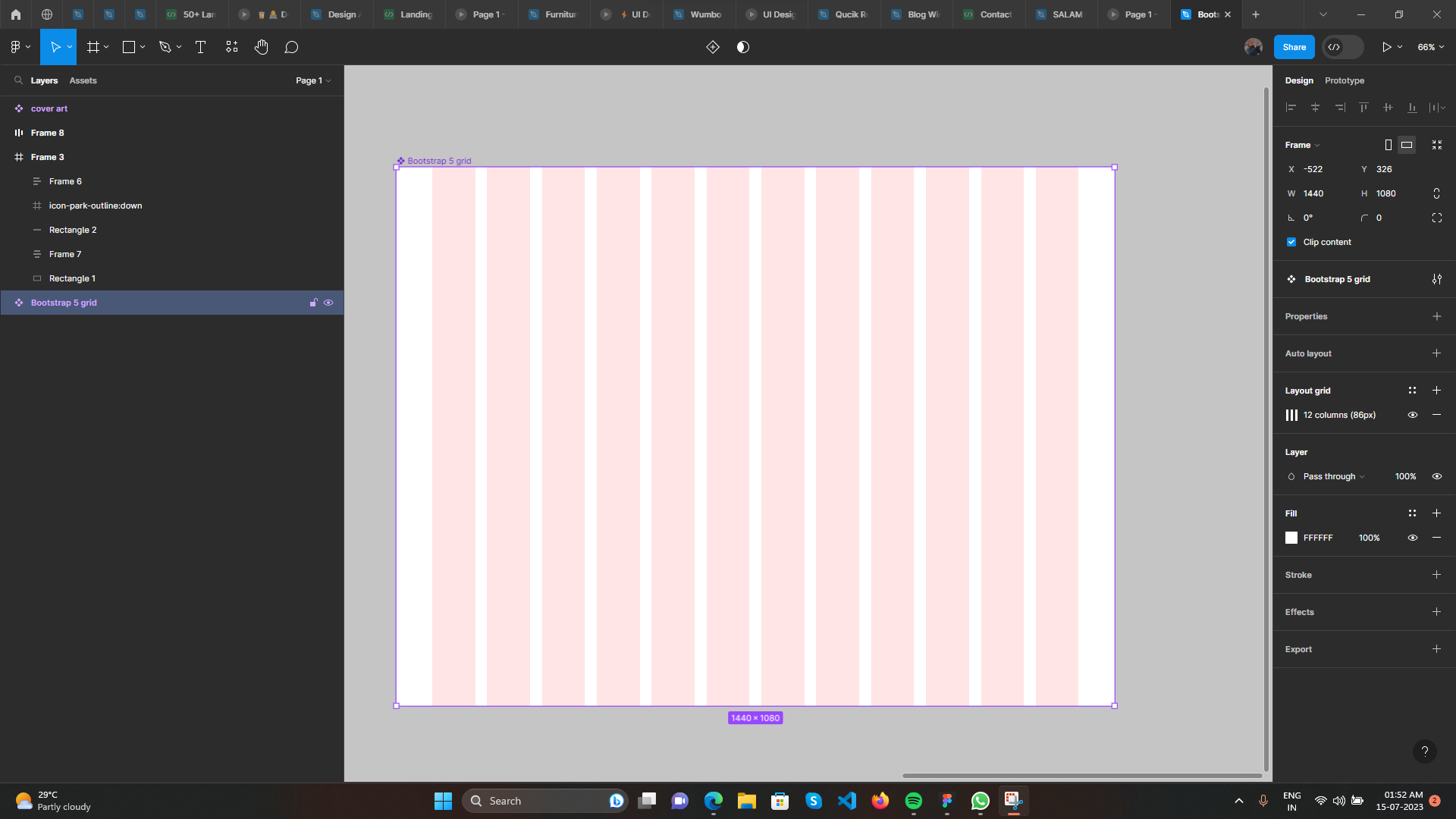Select the Rectangle shape tool

pyautogui.click(x=129, y=47)
